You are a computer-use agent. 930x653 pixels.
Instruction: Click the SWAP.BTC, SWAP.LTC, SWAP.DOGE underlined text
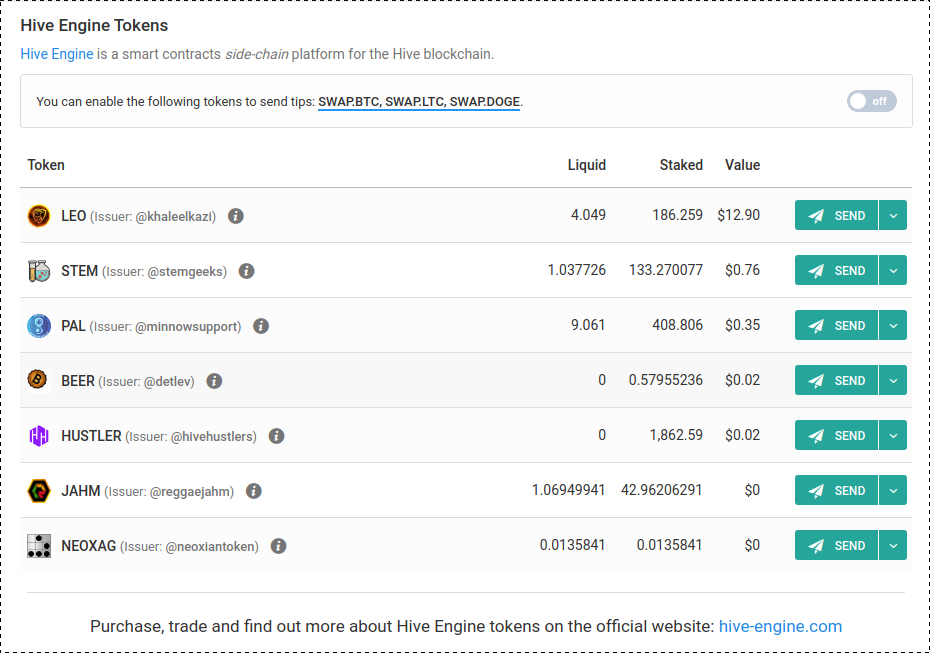(419, 101)
